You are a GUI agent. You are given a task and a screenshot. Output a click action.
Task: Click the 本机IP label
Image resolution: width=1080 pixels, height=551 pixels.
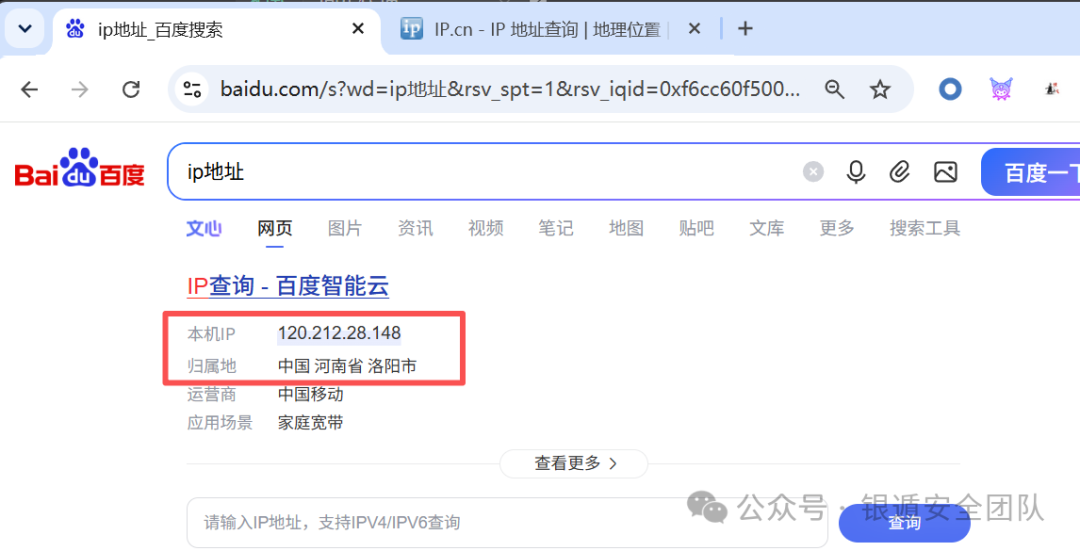point(211,334)
